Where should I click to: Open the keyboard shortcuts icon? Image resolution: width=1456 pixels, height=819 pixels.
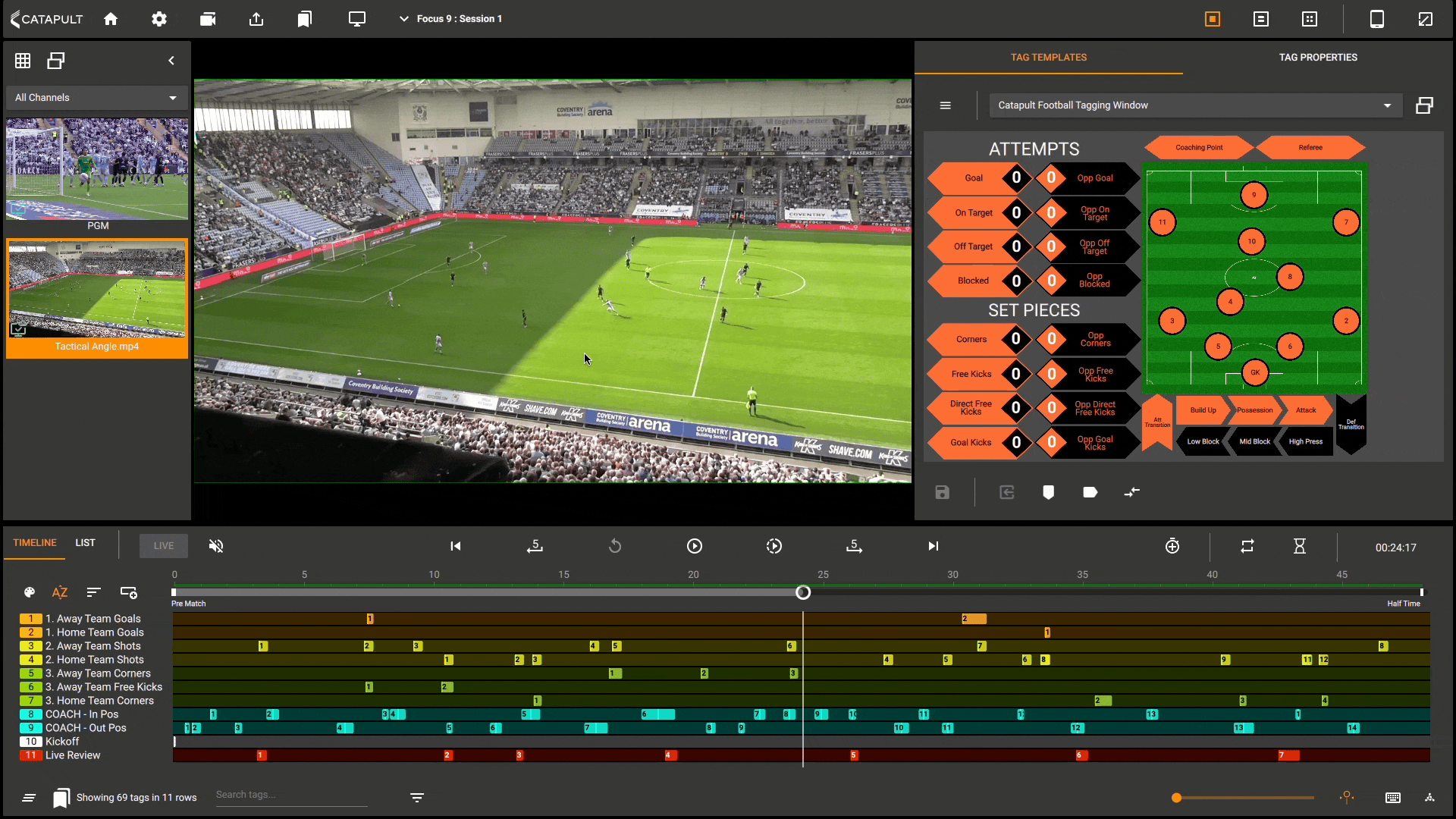click(1393, 797)
